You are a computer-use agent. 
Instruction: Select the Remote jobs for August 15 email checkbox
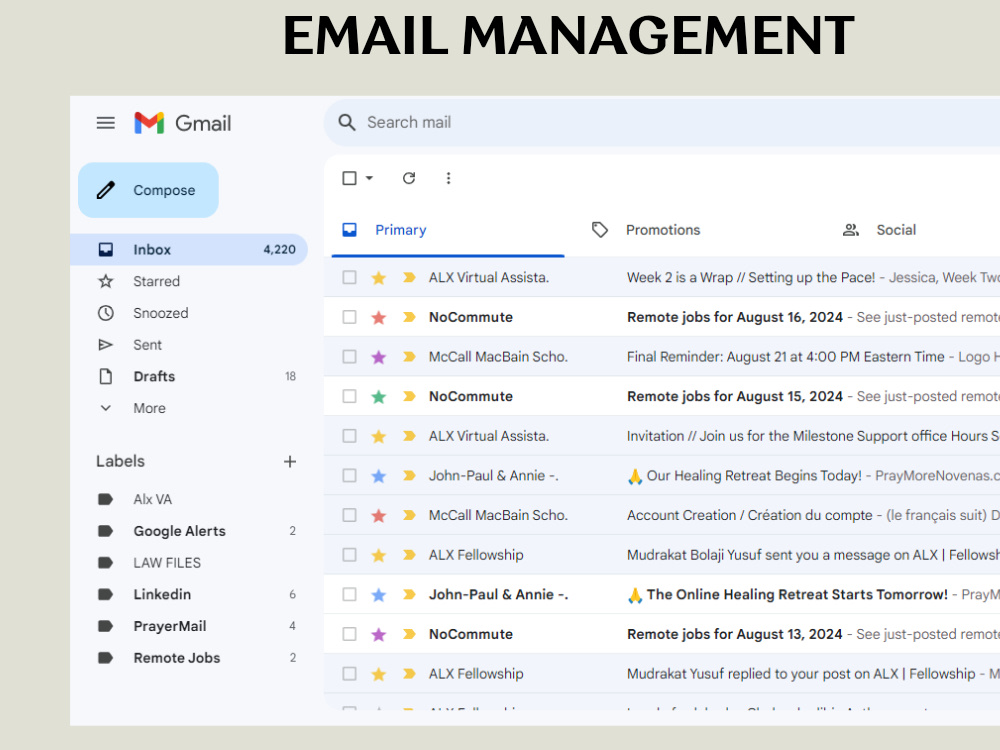[x=349, y=396]
